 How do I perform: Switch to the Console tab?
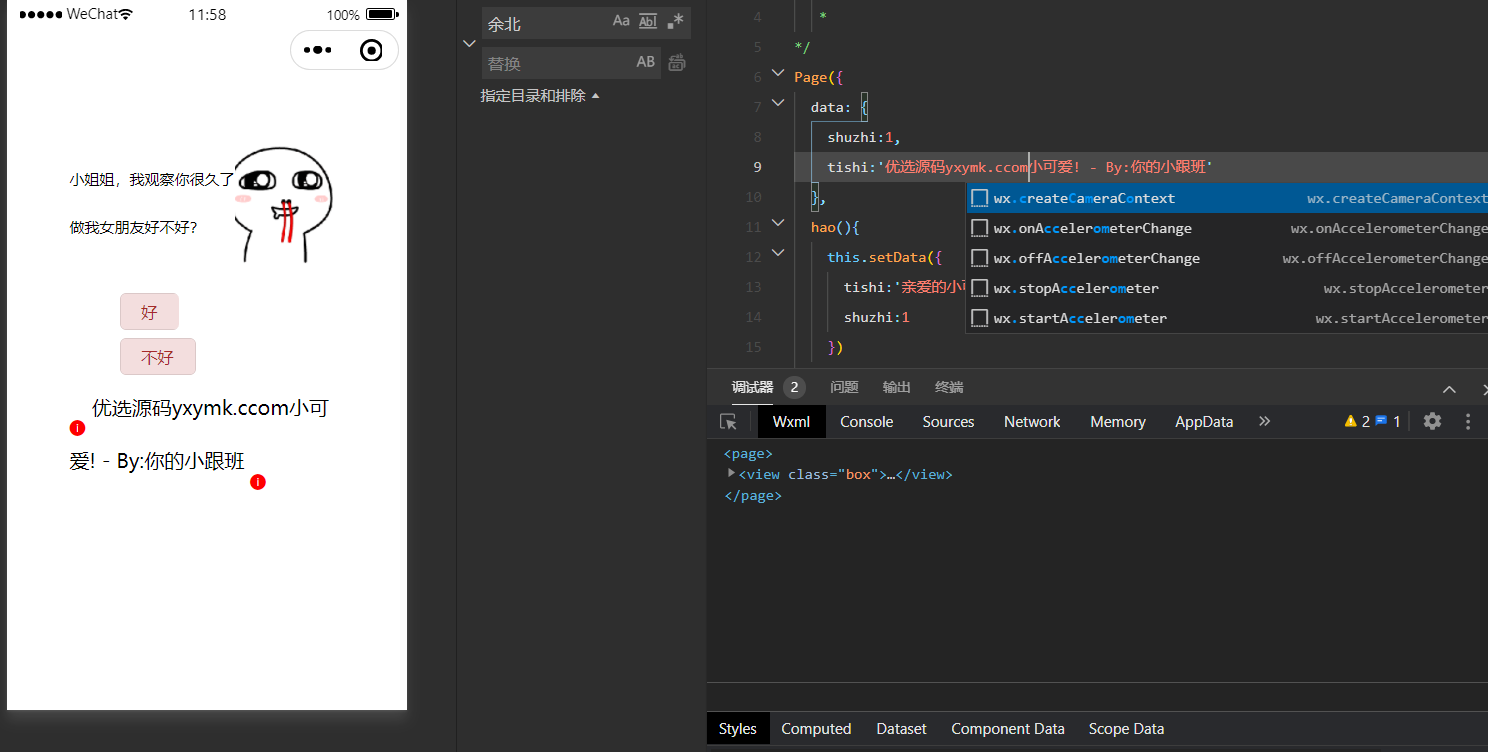click(x=866, y=422)
